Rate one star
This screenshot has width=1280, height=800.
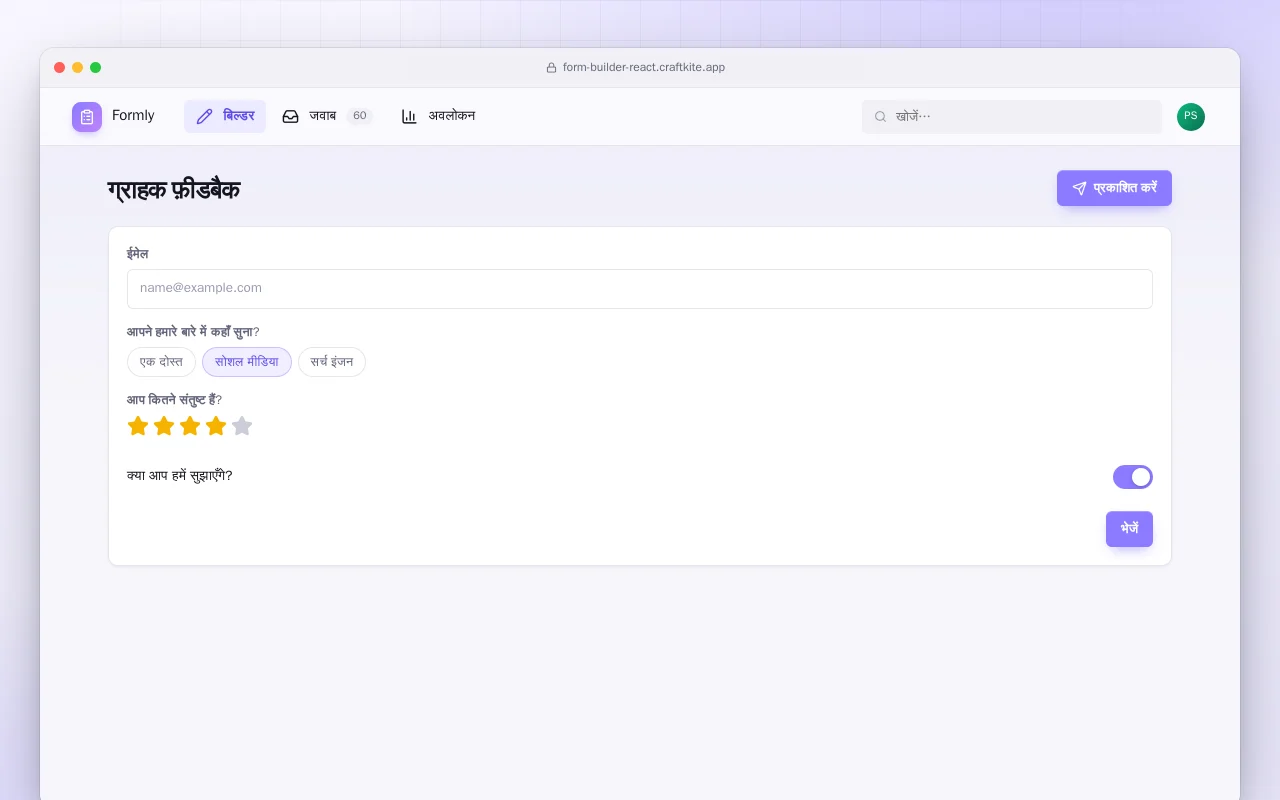(138, 426)
